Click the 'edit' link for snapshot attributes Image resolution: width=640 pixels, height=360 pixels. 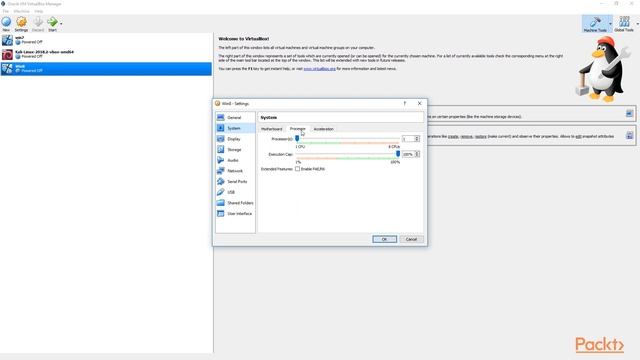tap(578, 136)
